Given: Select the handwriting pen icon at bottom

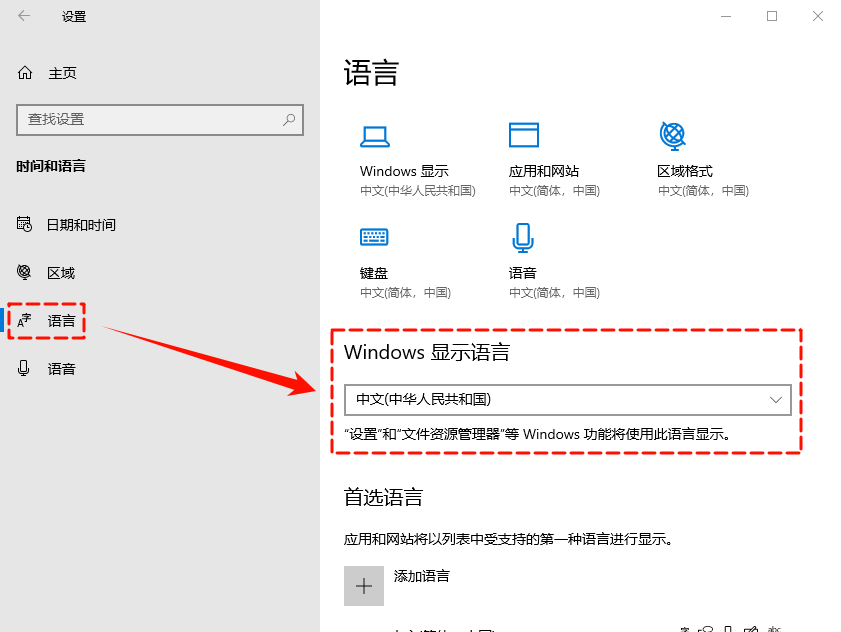Looking at the screenshot, I should tap(752, 628).
